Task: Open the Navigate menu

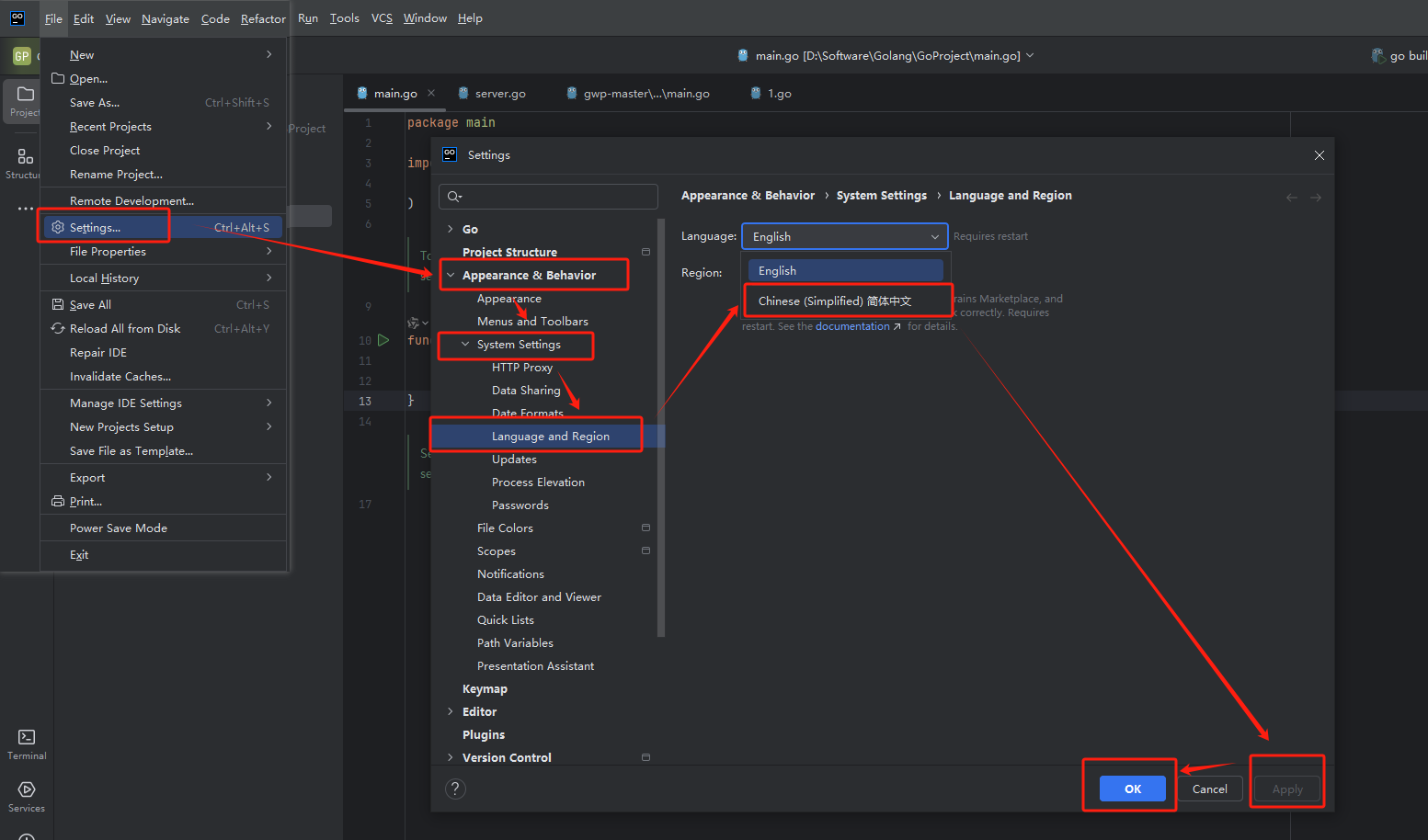Action: coord(166,18)
